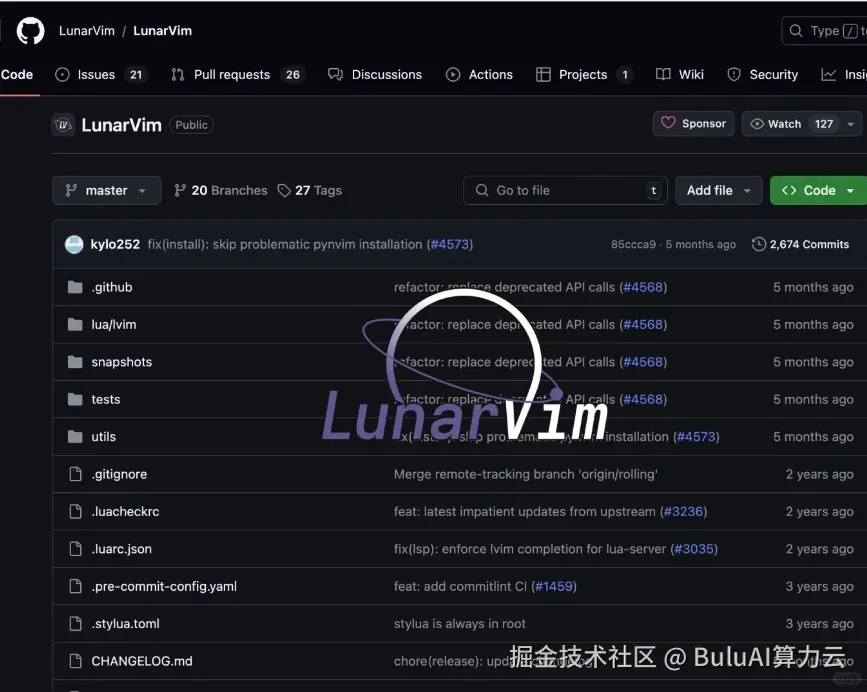Viewport: 867px width, 692px height.
Task: Open 'fix(lsp): enforce lvim completion' commit message
Action: tap(530, 549)
